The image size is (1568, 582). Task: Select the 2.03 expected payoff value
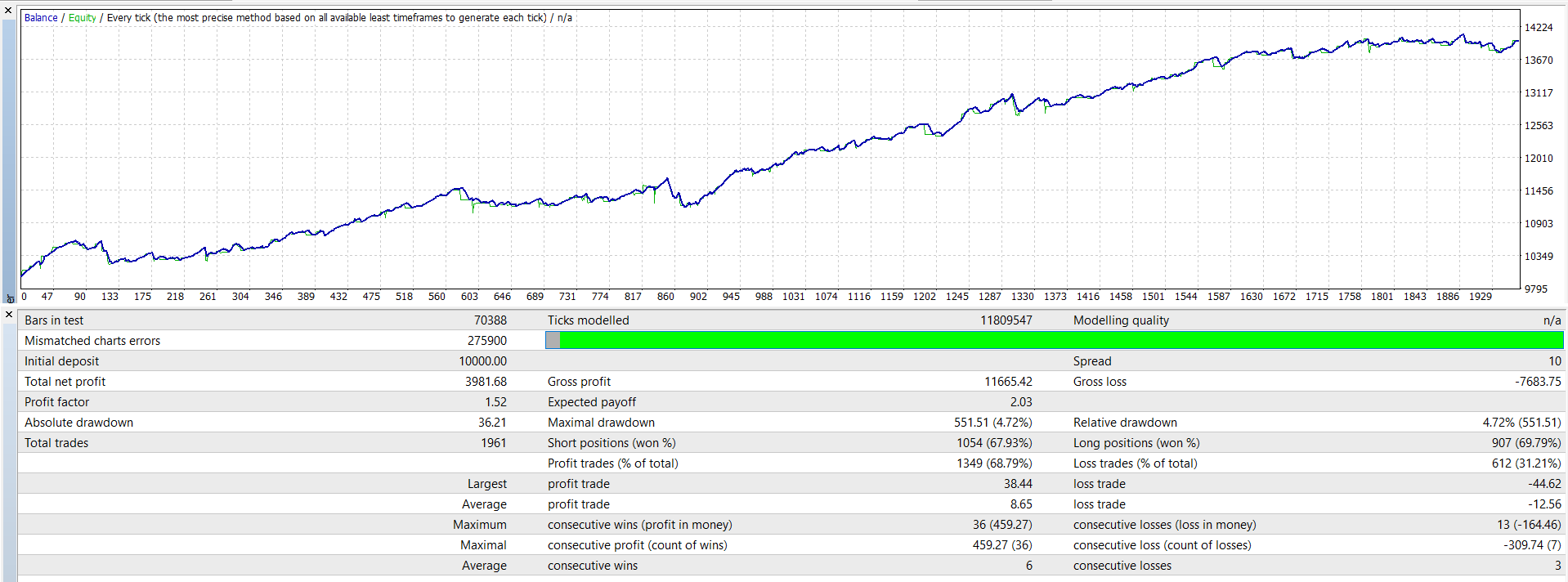coord(1021,402)
